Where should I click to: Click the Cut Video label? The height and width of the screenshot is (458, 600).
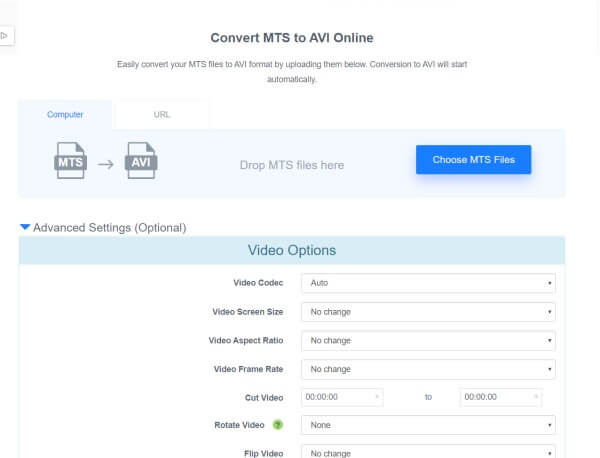pos(264,398)
